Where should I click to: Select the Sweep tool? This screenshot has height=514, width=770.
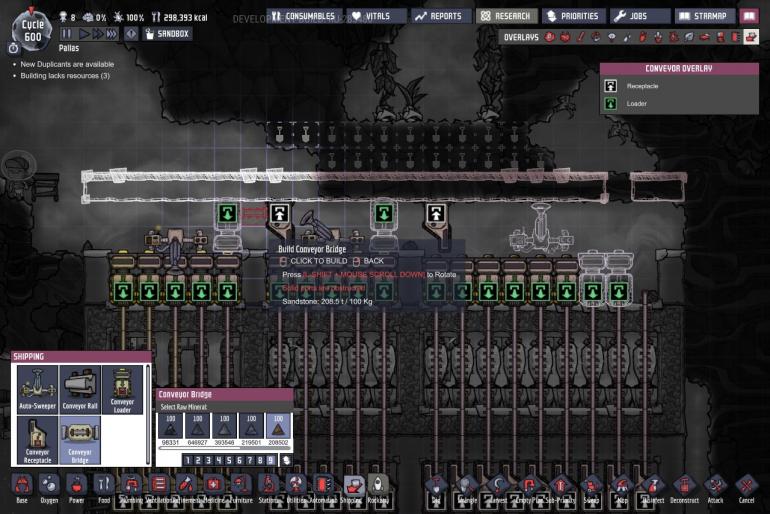point(591,488)
